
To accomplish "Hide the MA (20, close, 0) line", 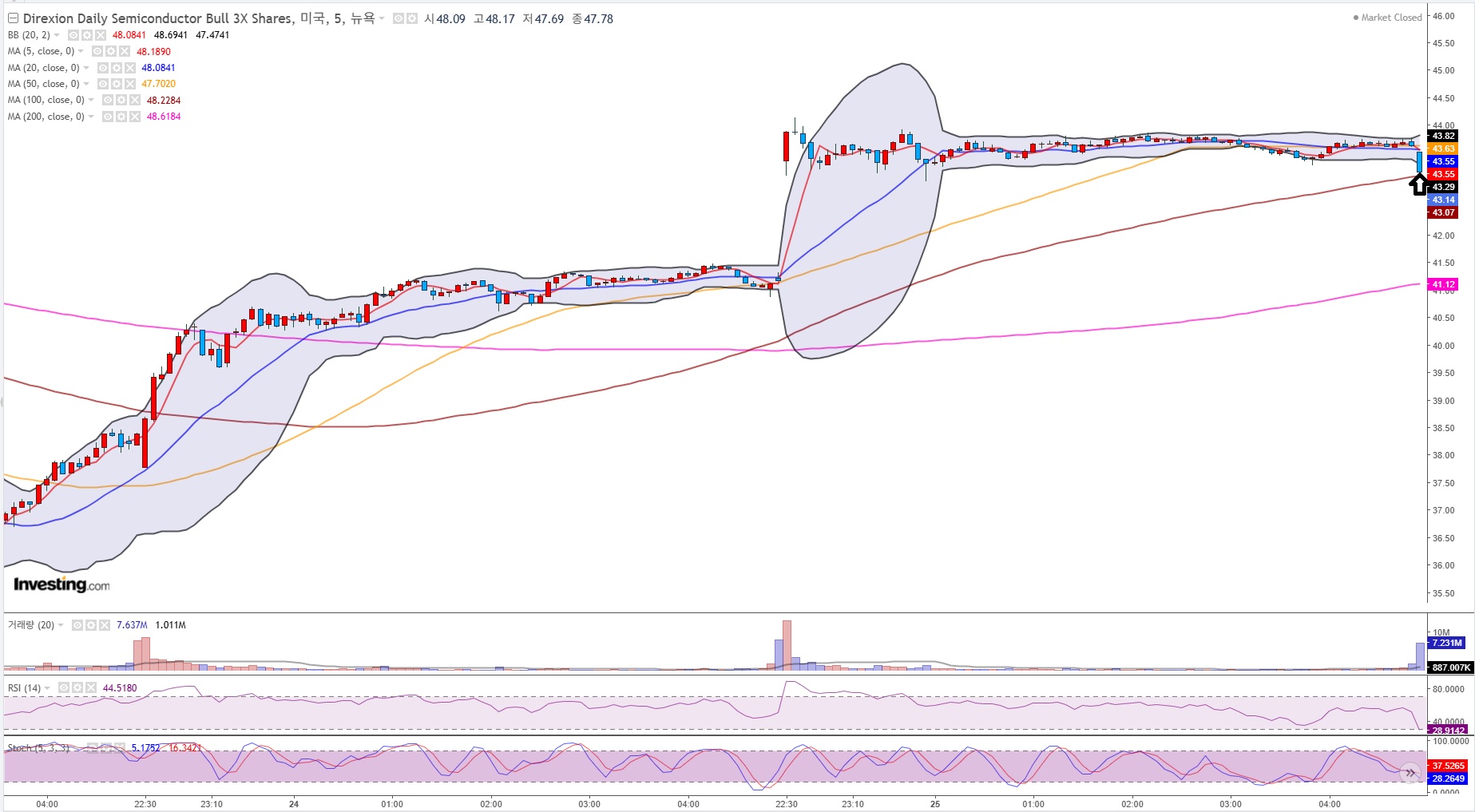I will [103, 68].
